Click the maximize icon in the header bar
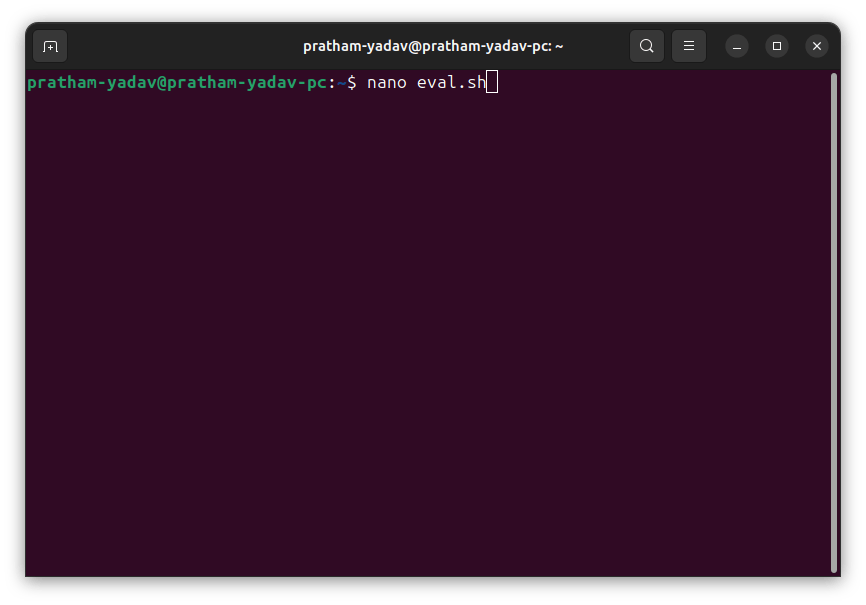This screenshot has height=605, width=866. click(x=777, y=46)
